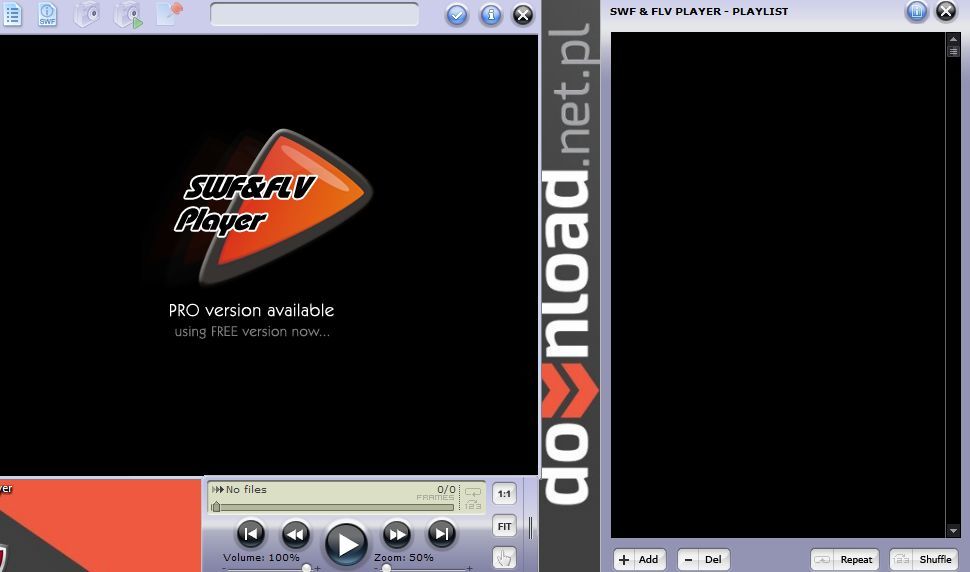Toggle the loop icon in display panel
970x572 pixels.
[x=473, y=493]
